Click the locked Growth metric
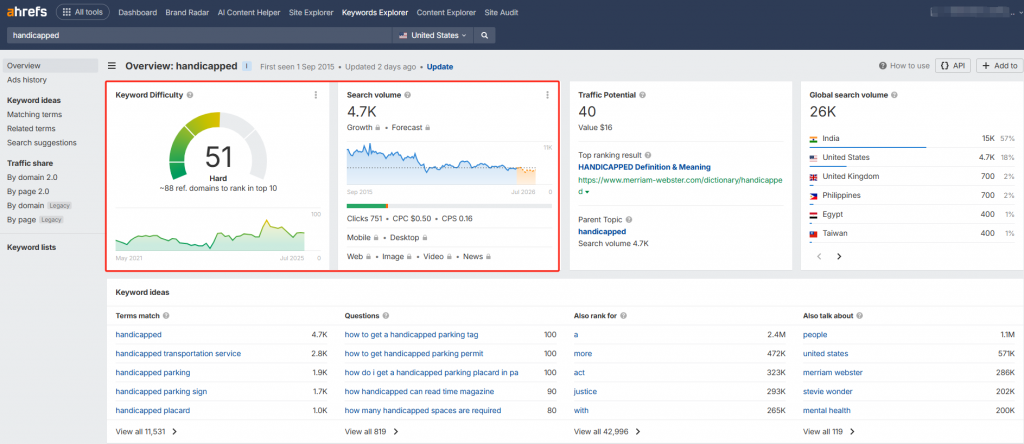1024x444 pixels. click(x=364, y=127)
